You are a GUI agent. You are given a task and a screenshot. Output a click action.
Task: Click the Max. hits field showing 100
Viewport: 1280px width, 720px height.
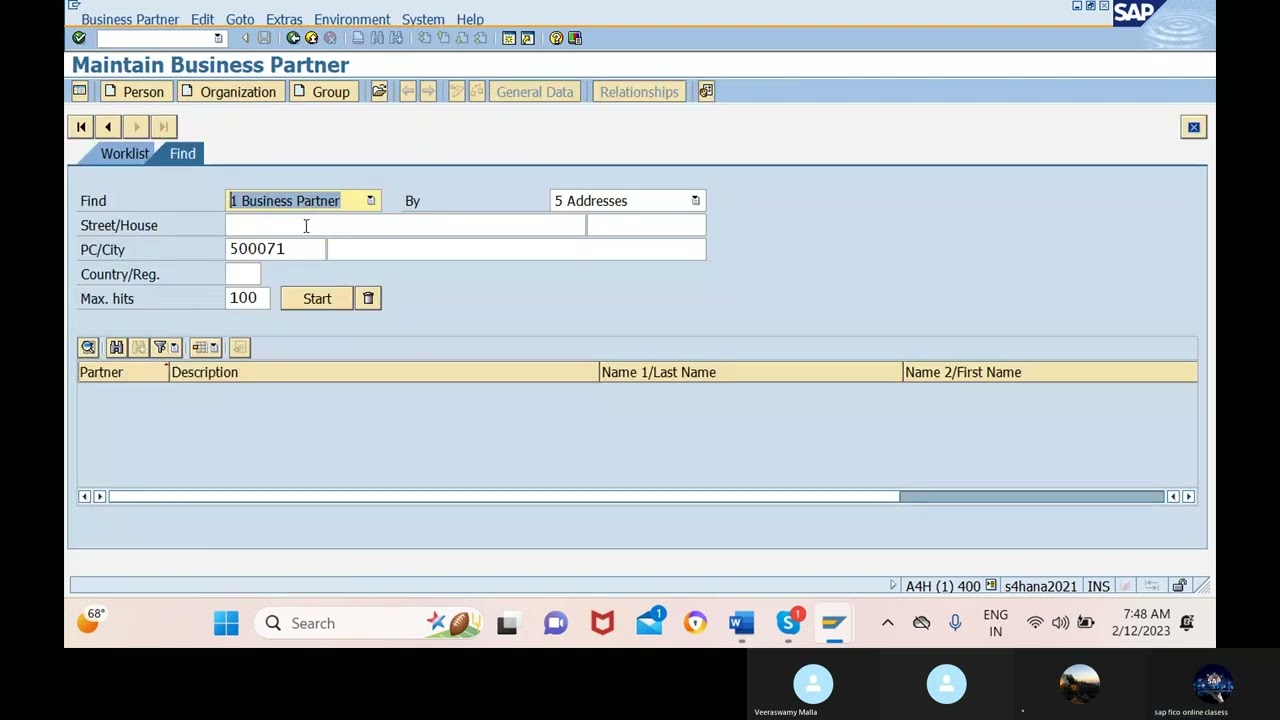pos(247,298)
